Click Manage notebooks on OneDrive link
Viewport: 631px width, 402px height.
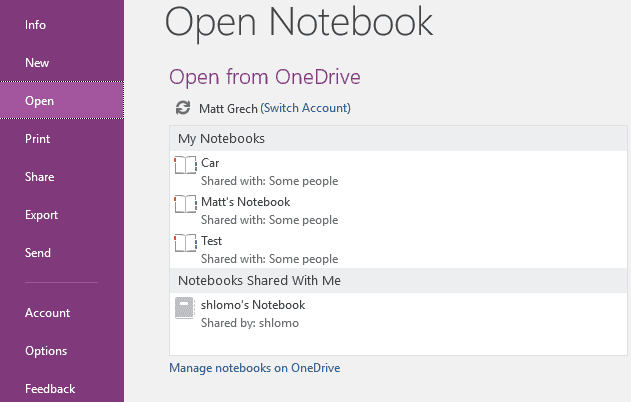click(255, 368)
